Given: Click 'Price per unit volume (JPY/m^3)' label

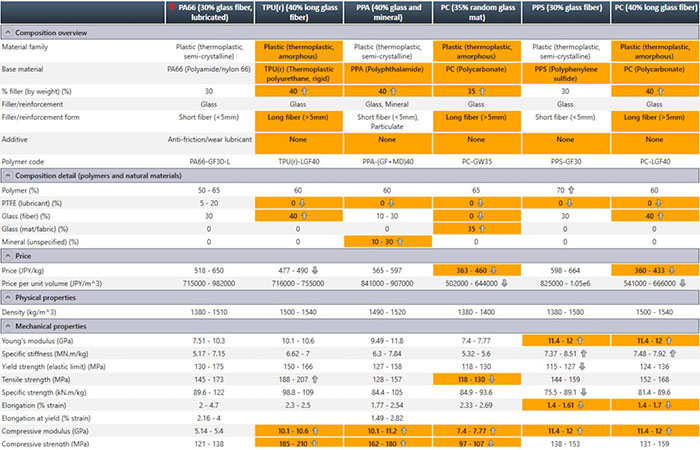Looking at the screenshot, I should pyautogui.click(x=52, y=283).
